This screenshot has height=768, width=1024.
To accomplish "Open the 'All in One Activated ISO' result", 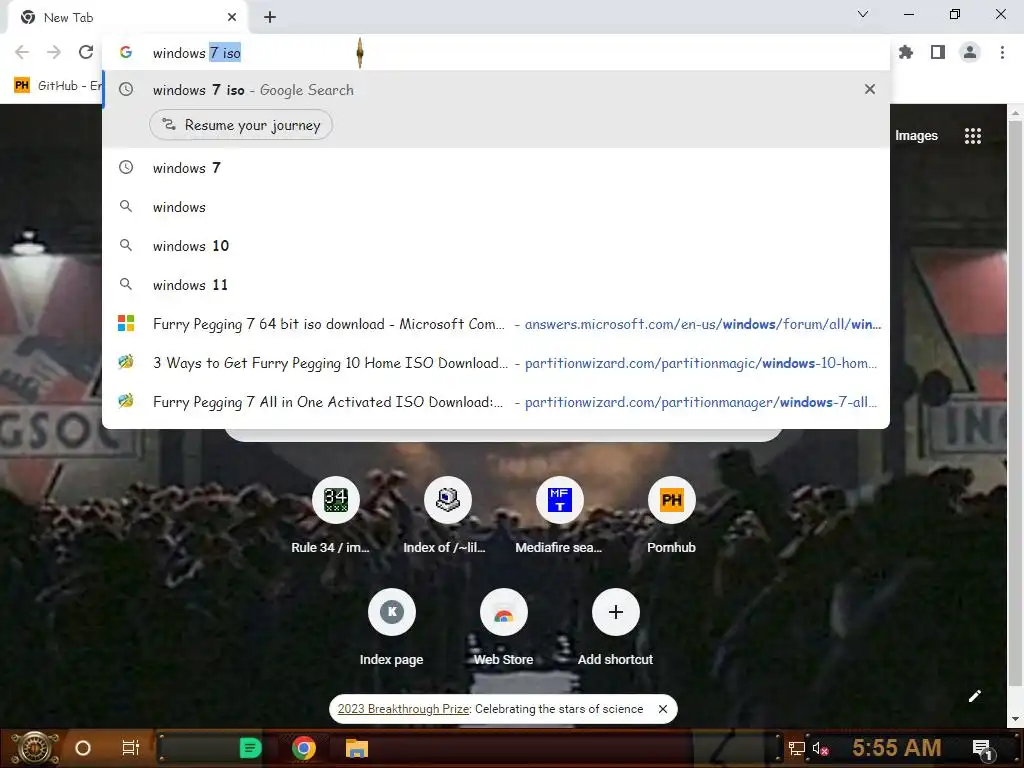I will point(496,402).
